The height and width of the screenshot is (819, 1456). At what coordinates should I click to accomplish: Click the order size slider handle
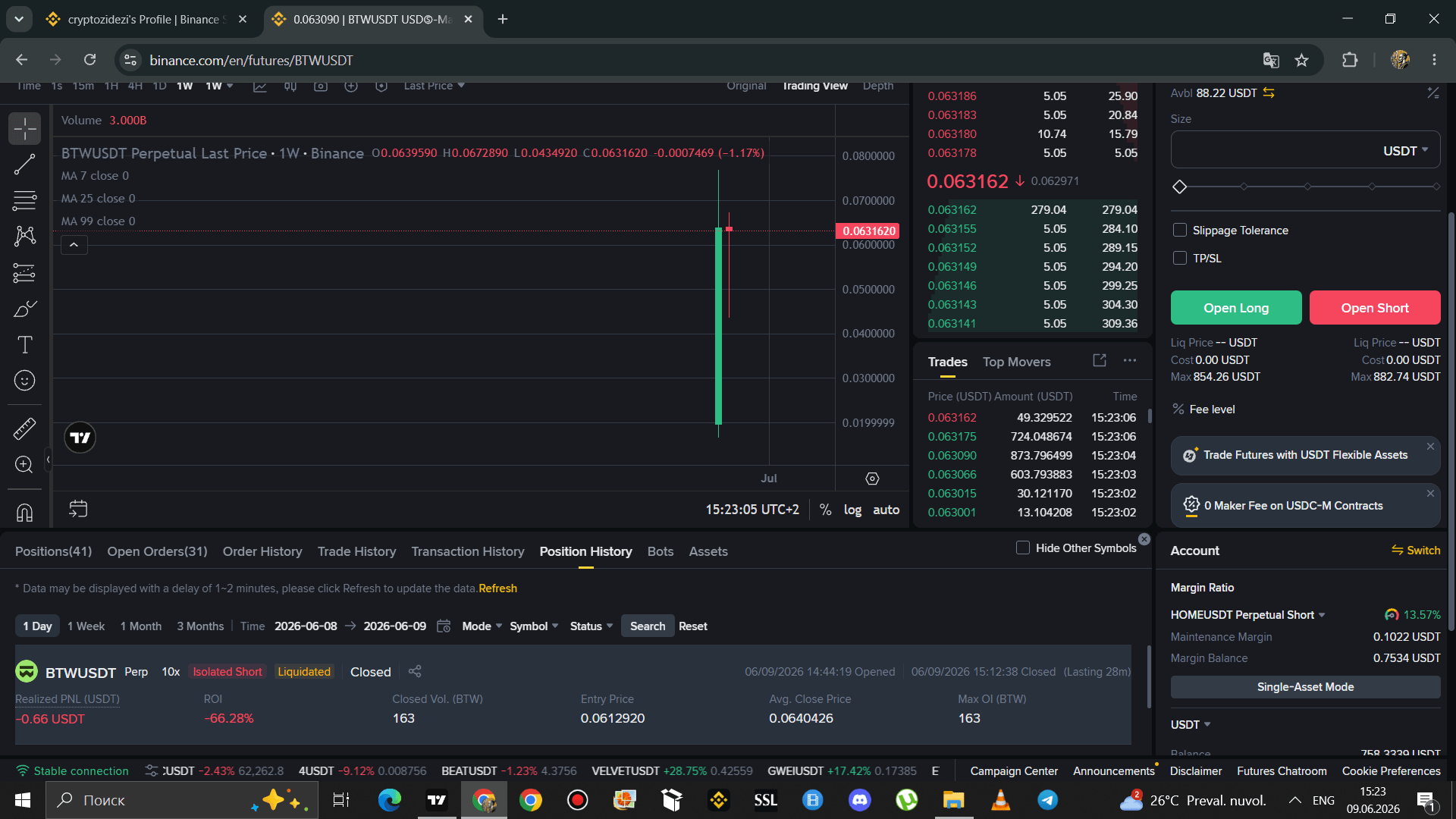pyautogui.click(x=1179, y=187)
